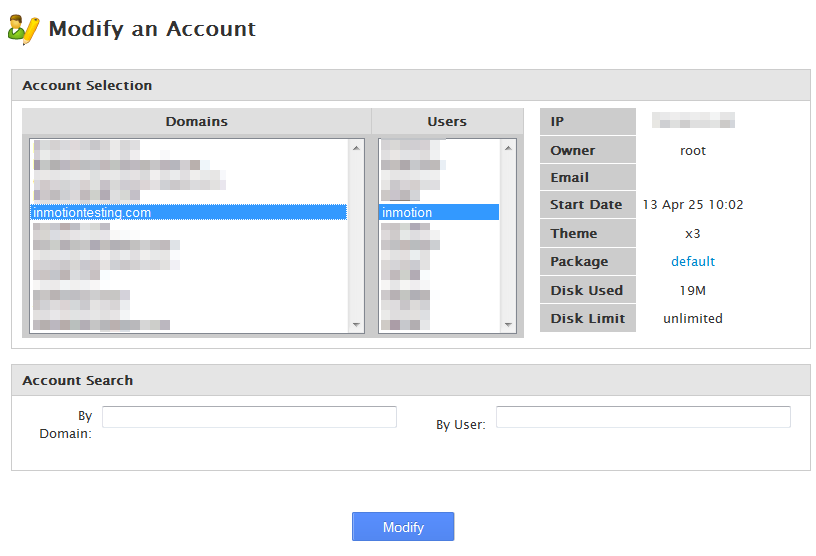Open the default package link
816x556 pixels.
(x=693, y=261)
